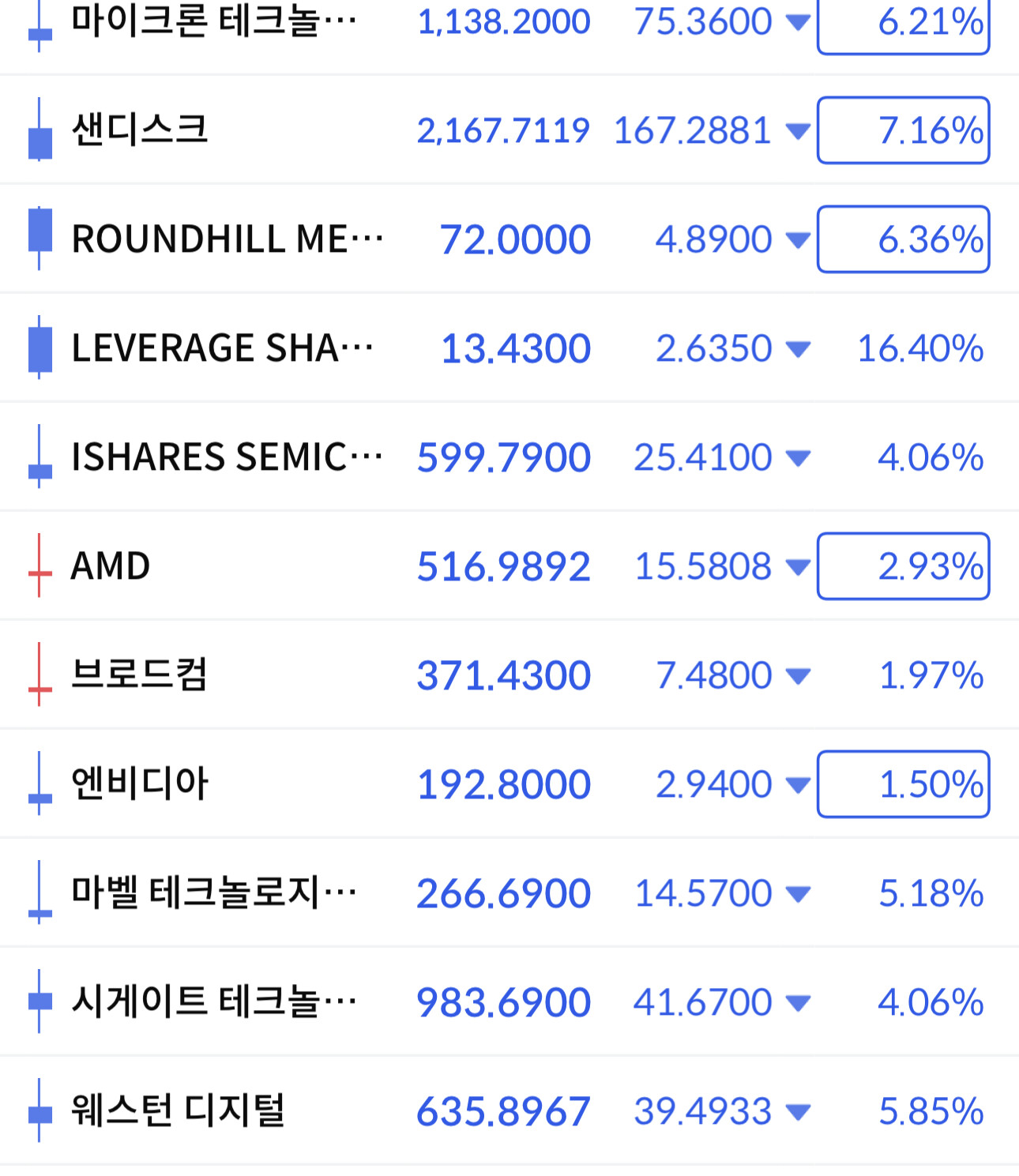Toggle the 7.16% change box for 샌디스크
The width and height of the screenshot is (1019, 1176).
tap(904, 130)
